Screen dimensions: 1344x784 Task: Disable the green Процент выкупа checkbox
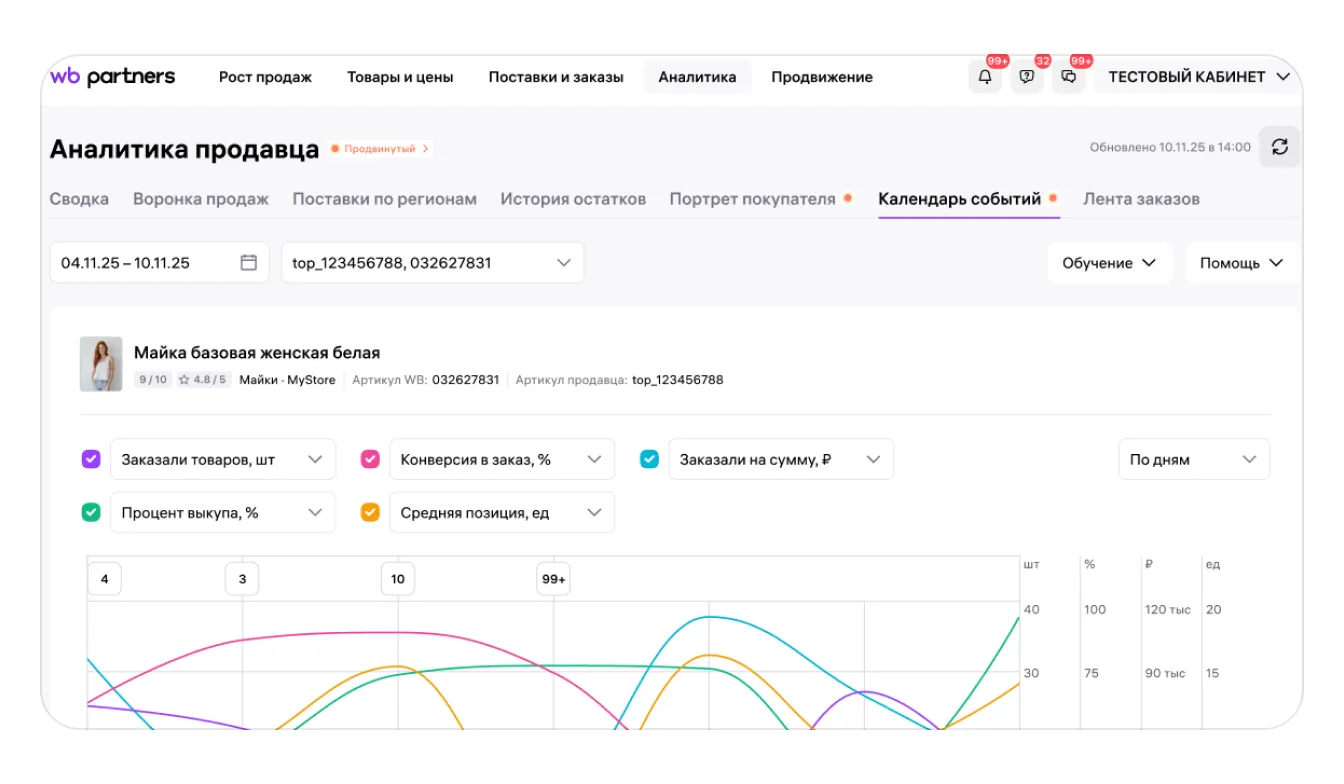(x=91, y=513)
